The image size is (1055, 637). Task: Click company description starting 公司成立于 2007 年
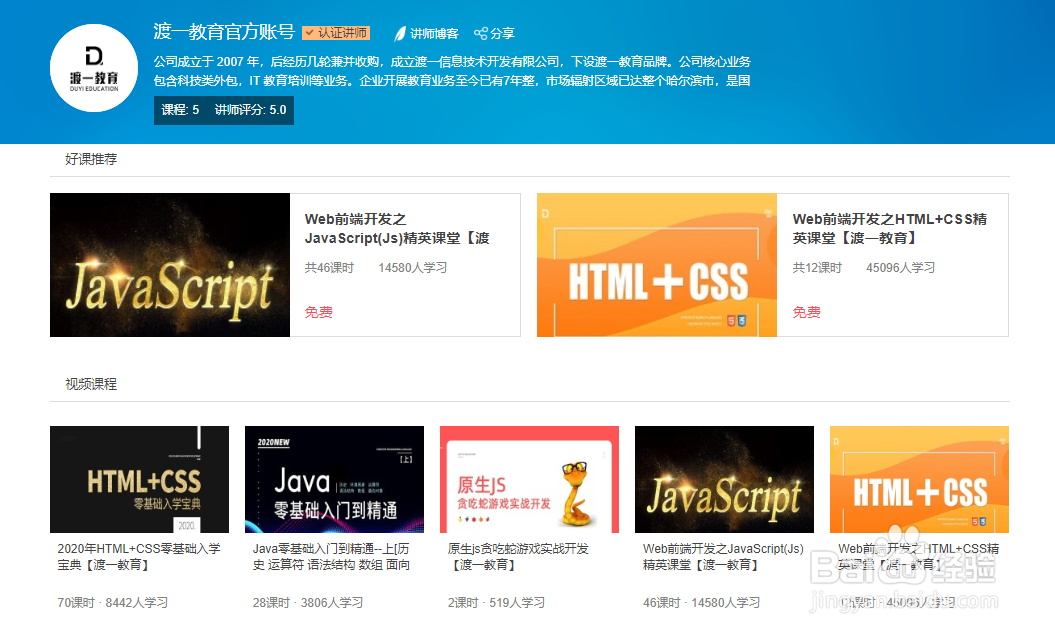(x=452, y=71)
